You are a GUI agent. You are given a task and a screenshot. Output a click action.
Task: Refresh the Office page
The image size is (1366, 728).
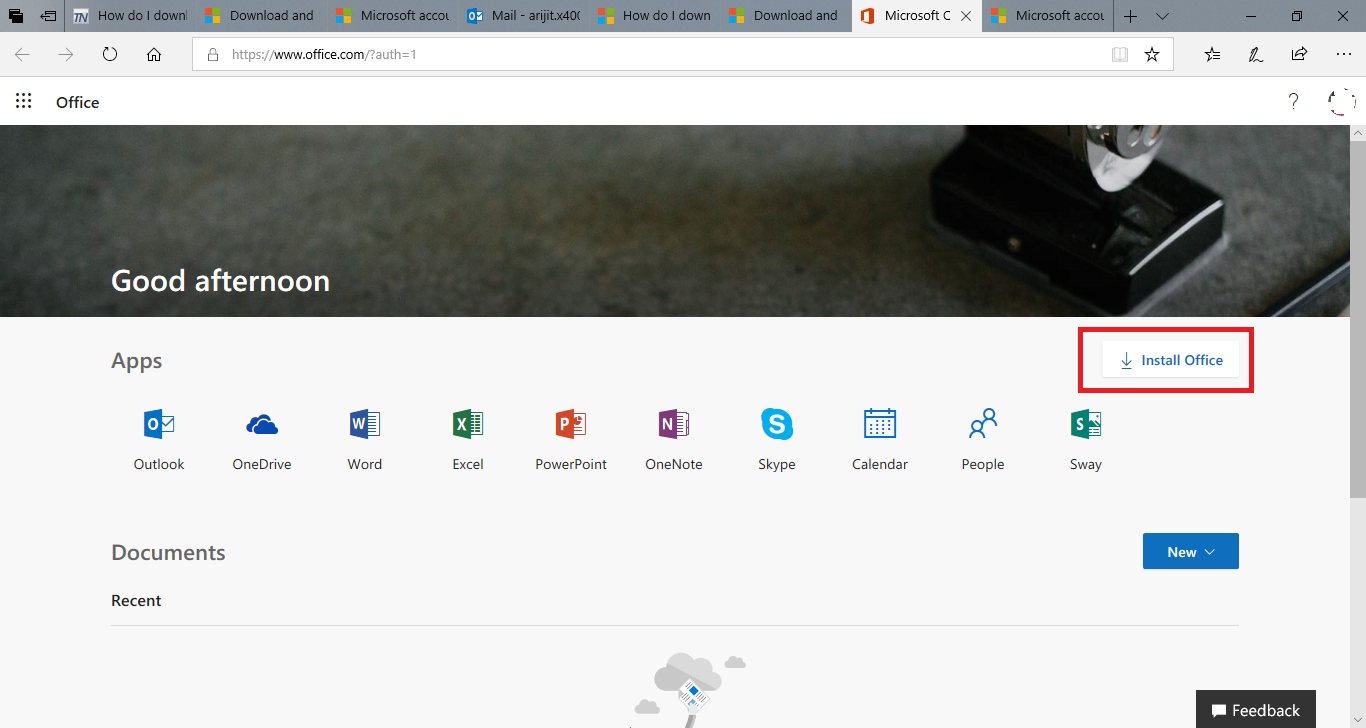[110, 55]
